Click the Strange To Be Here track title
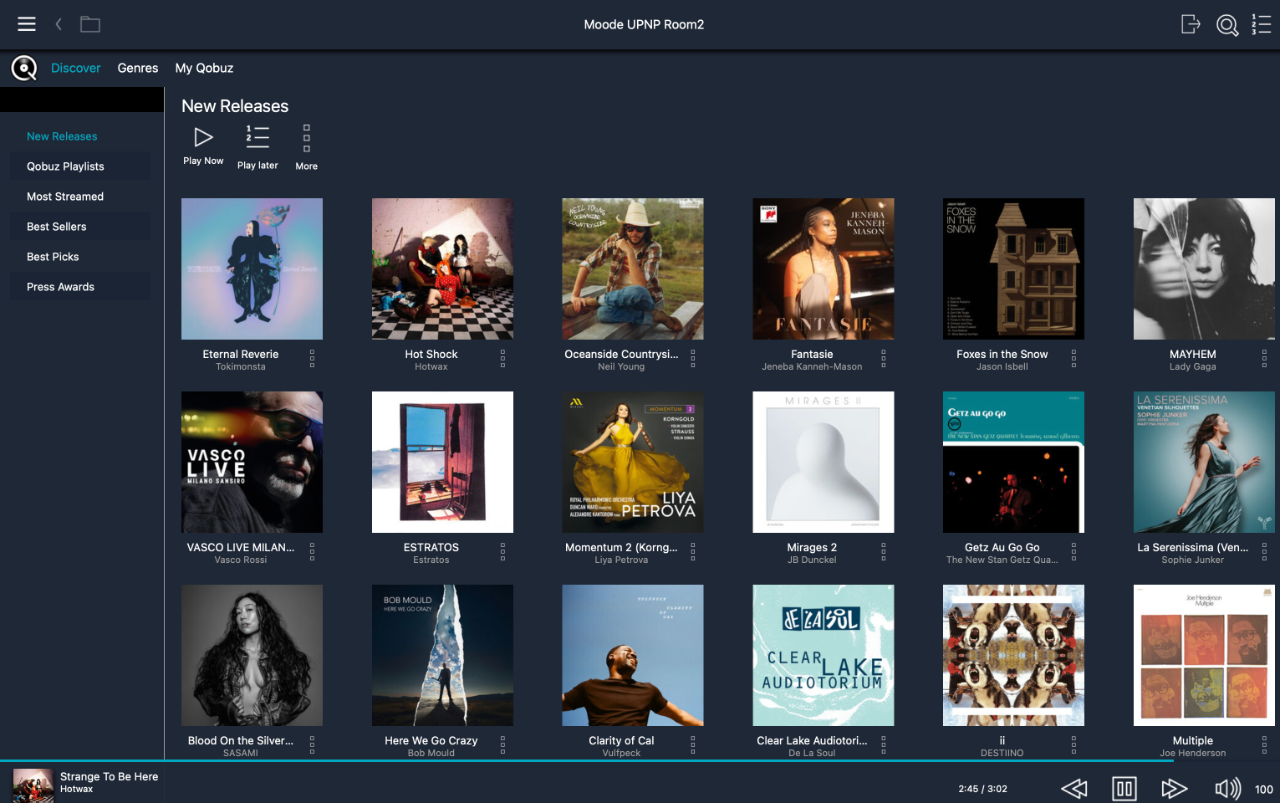This screenshot has width=1280, height=803. click(x=109, y=776)
